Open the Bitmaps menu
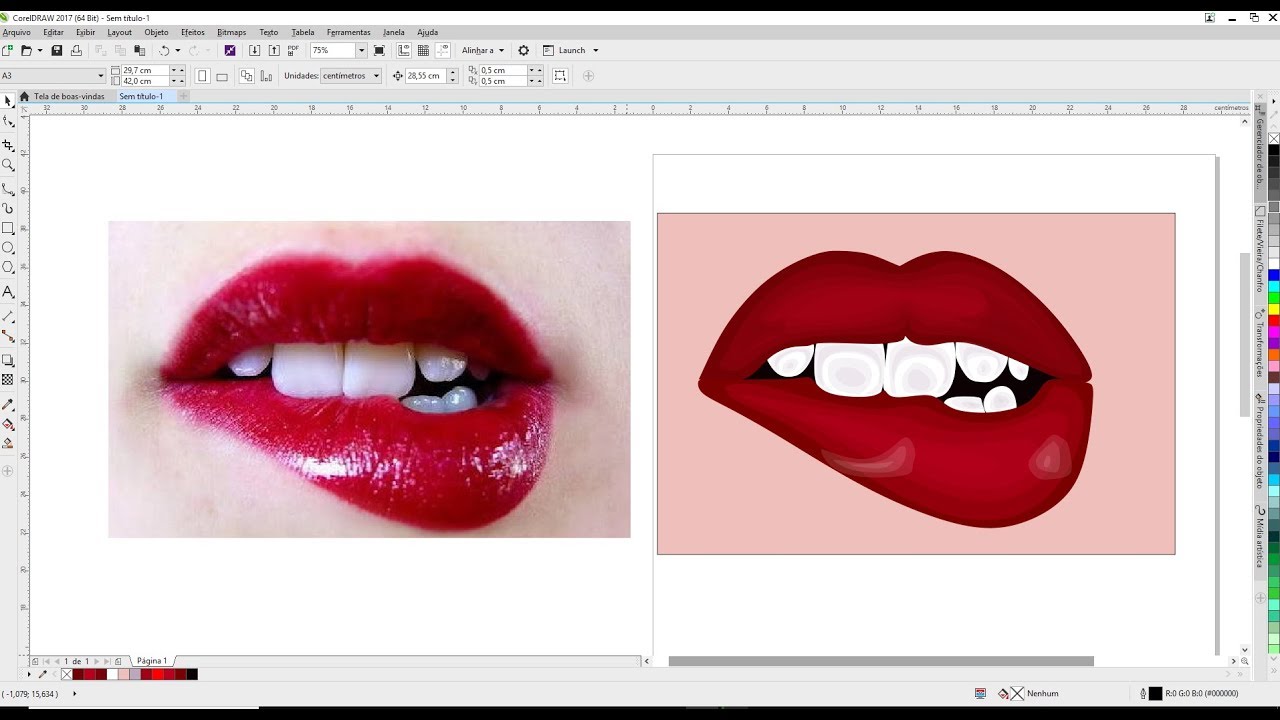This screenshot has width=1280, height=720. 231,32
